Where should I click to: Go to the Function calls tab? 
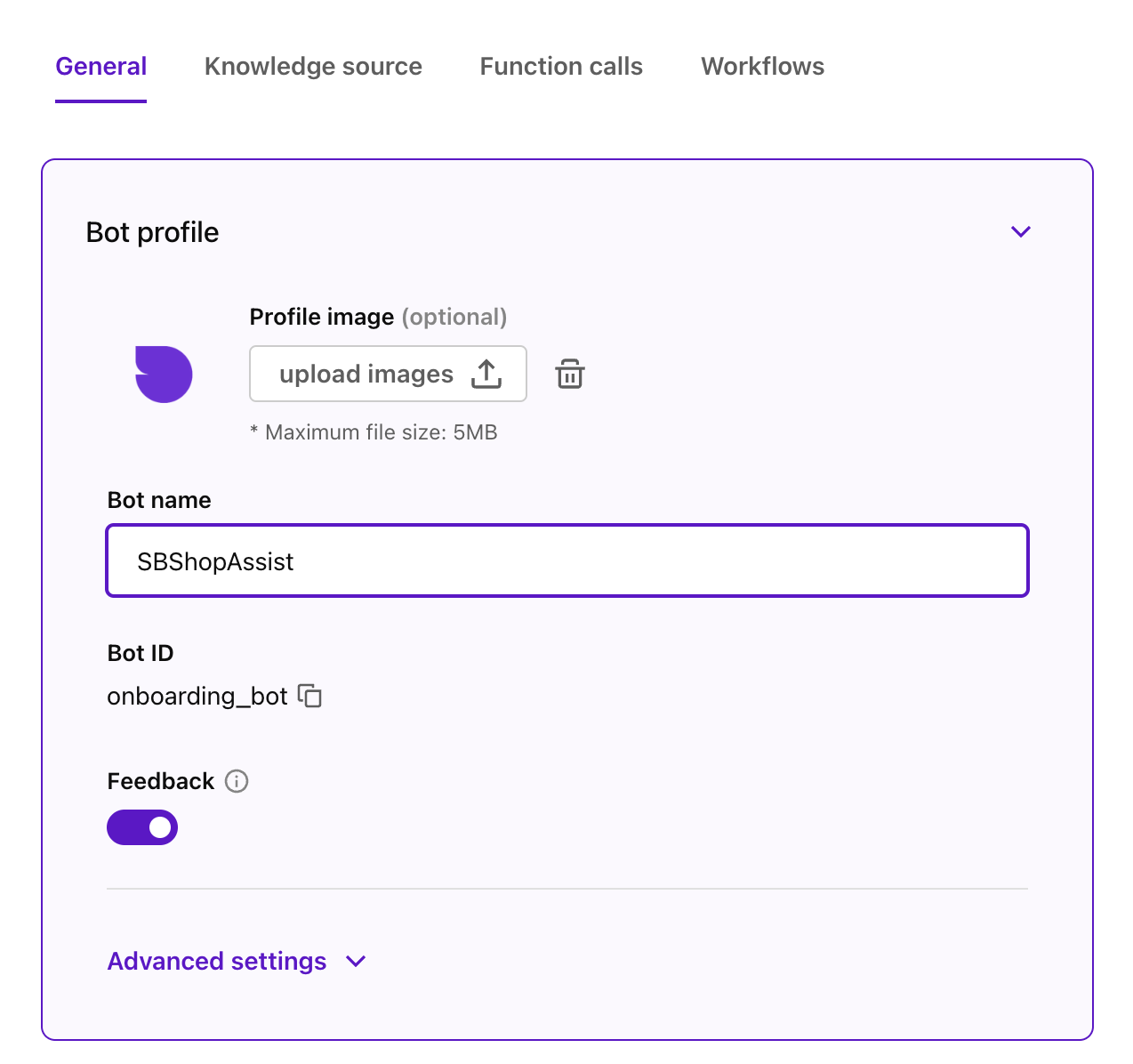click(560, 66)
